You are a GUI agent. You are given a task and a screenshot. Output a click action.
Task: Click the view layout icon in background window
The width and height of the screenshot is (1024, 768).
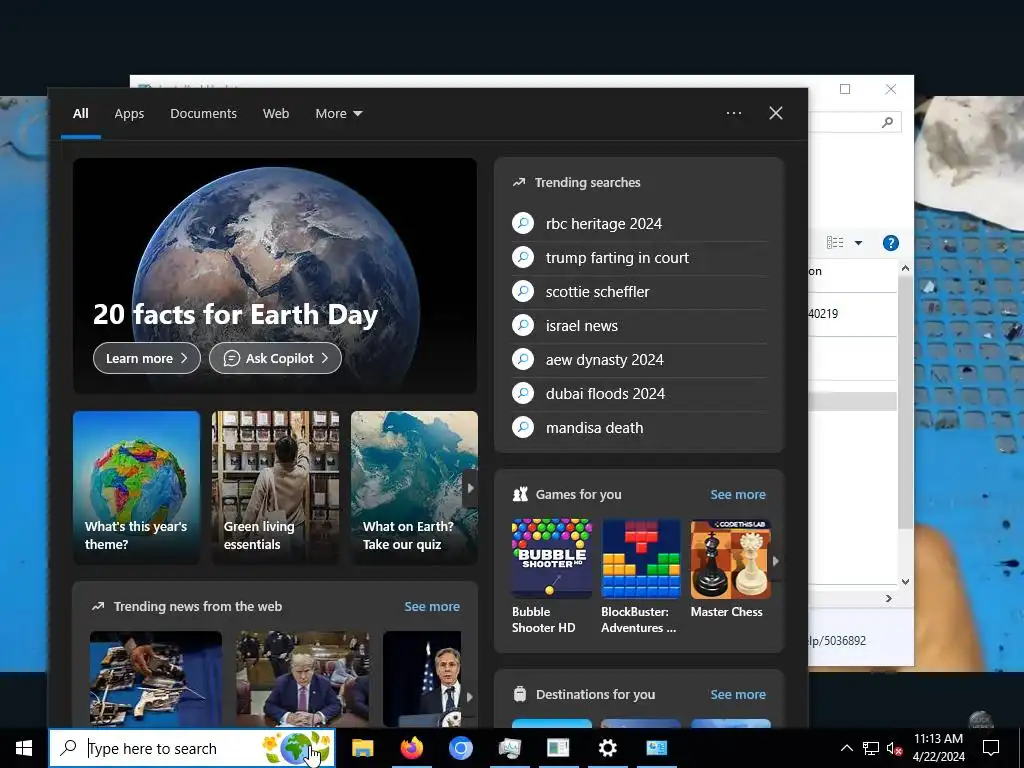click(x=835, y=243)
